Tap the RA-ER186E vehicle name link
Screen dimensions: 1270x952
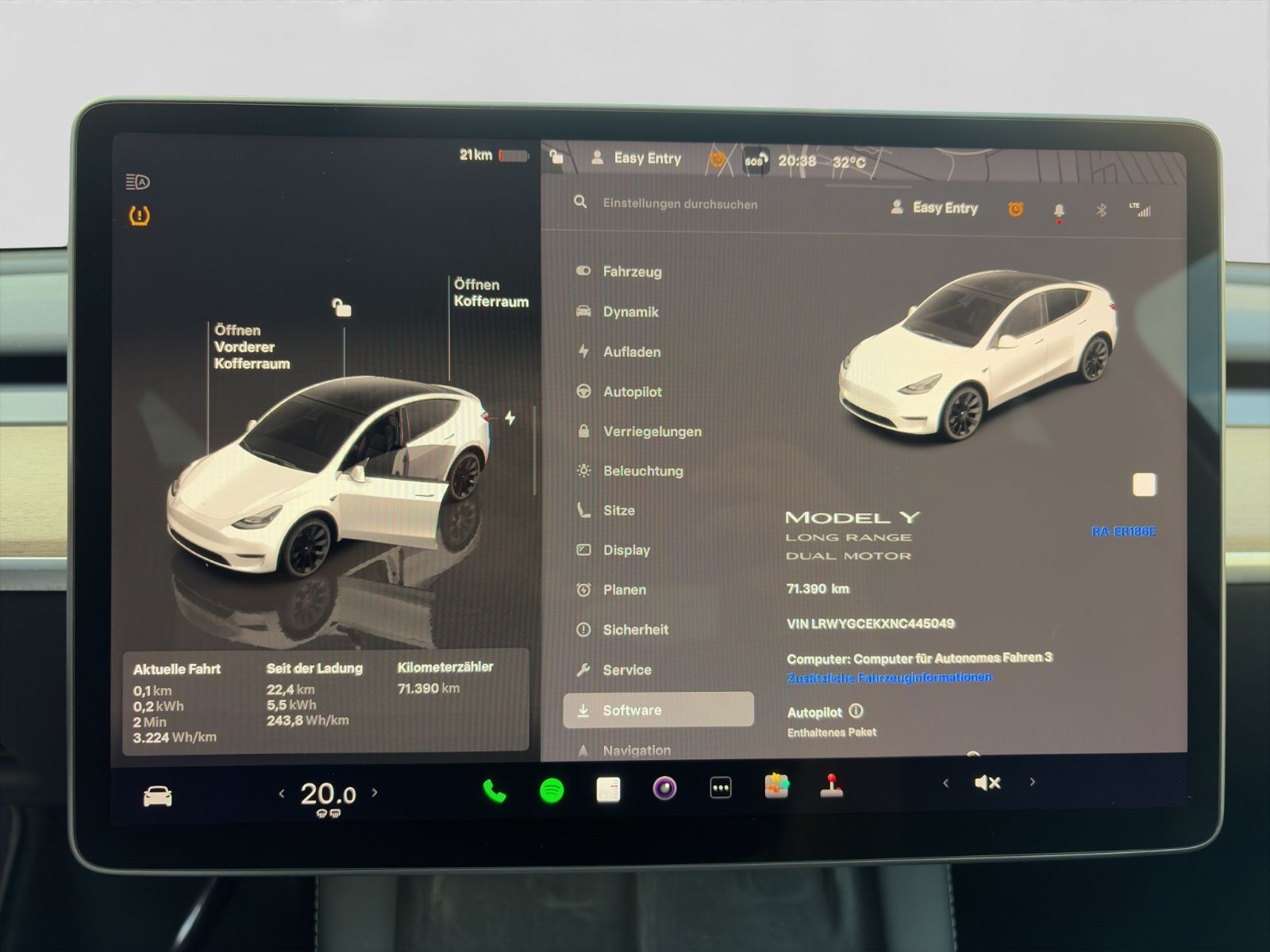point(1123,532)
